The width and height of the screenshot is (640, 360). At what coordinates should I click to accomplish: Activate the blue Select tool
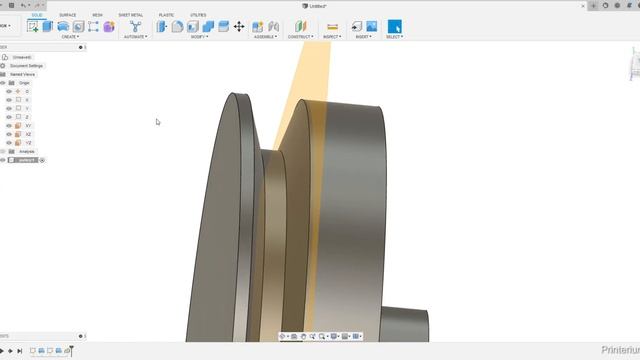click(395, 27)
